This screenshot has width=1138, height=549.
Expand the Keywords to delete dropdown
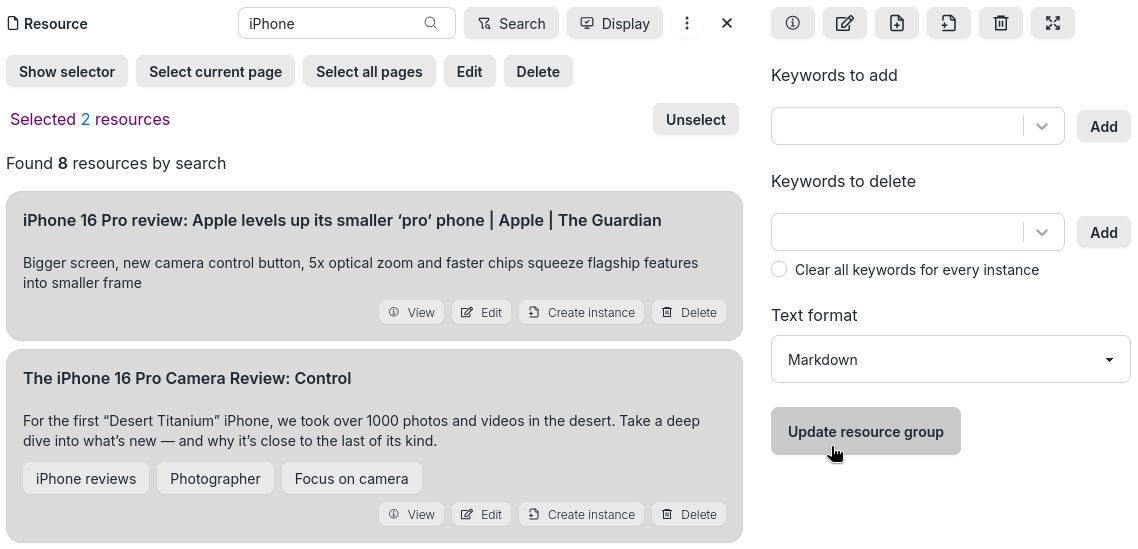tap(1042, 232)
